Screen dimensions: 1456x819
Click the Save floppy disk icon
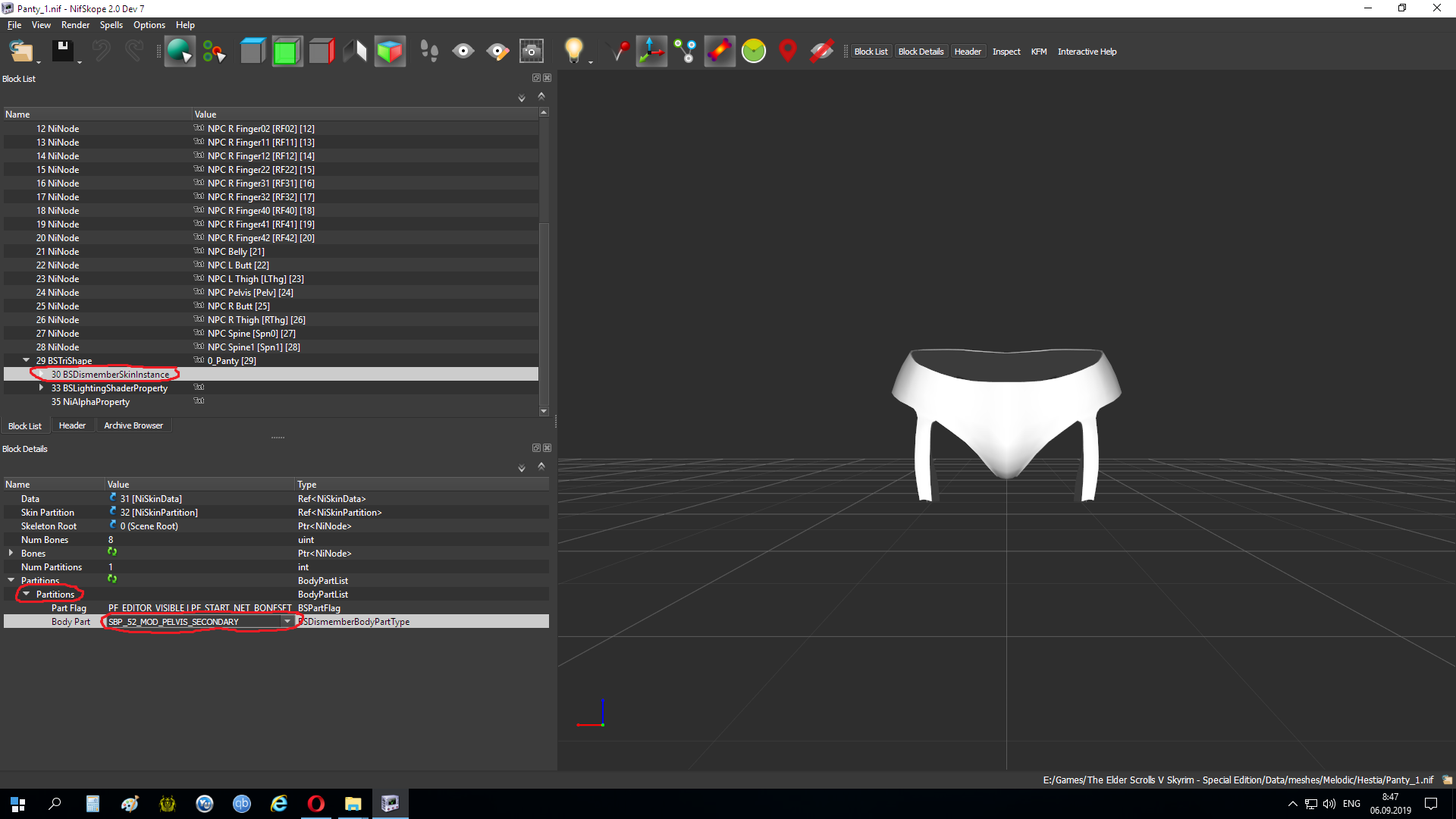(x=62, y=52)
